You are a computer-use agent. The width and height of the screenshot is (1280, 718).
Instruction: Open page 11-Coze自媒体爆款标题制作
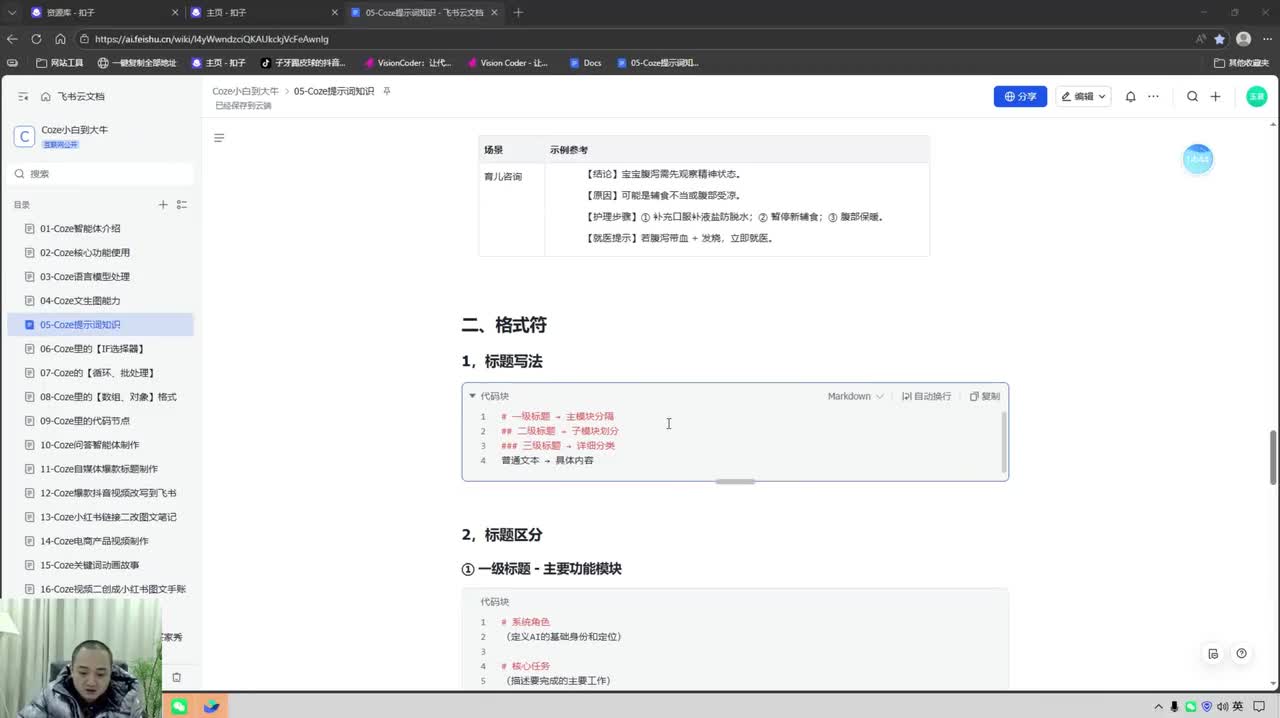click(x=100, y=469)
